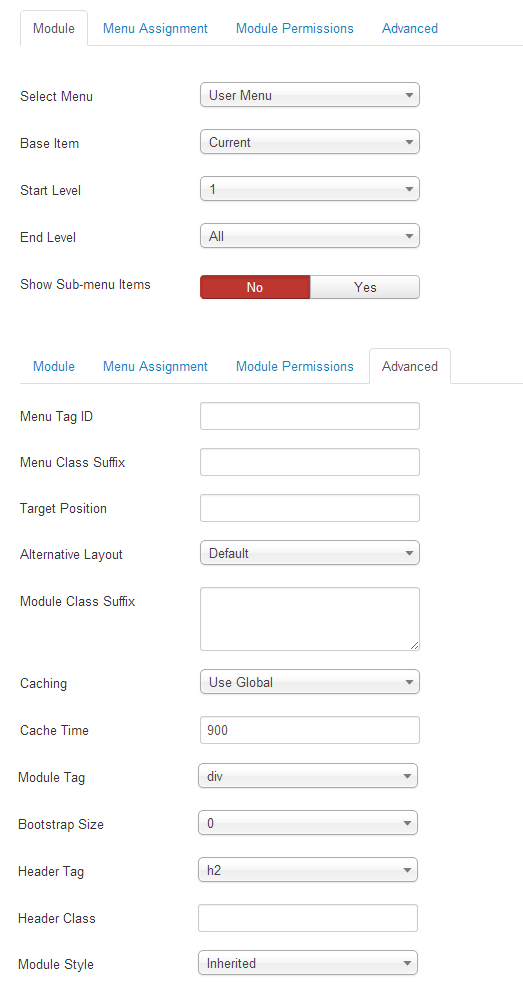
Task: Switch to Menu Assignment tab in top bar
Action: (155, 28)
